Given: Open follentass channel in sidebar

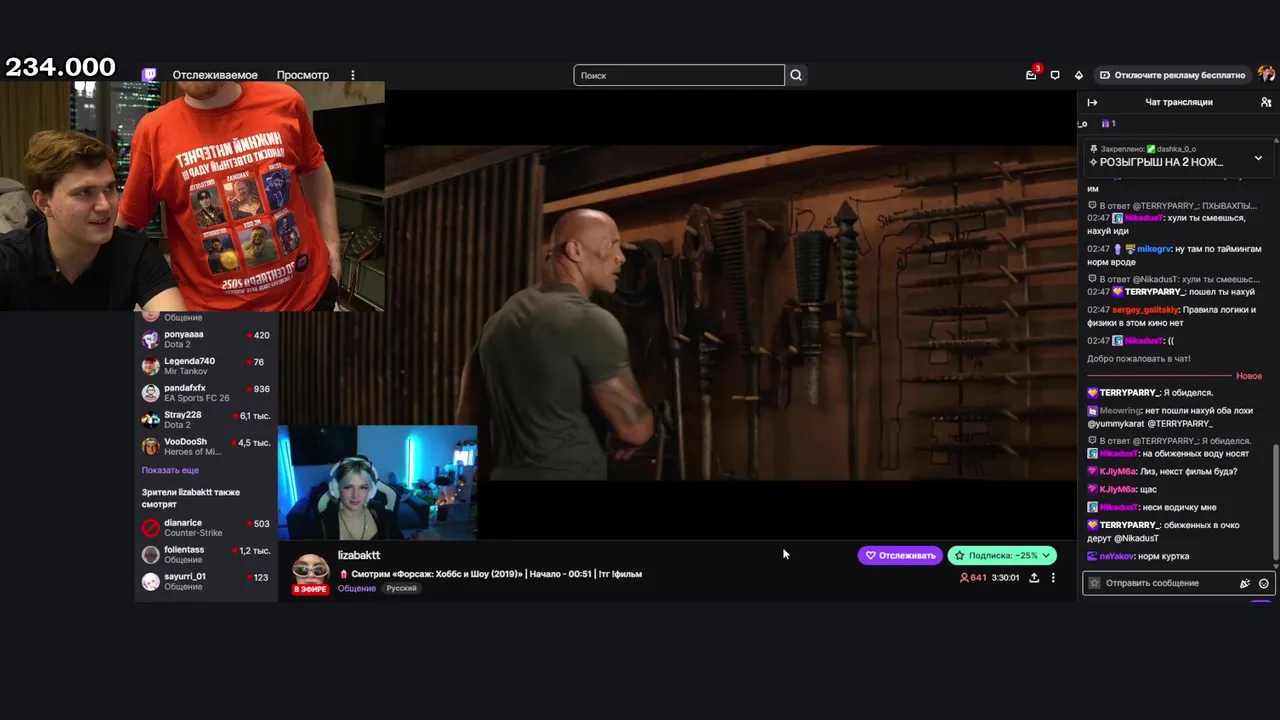Looking at the screenshot, I should [x=206, y=555].
